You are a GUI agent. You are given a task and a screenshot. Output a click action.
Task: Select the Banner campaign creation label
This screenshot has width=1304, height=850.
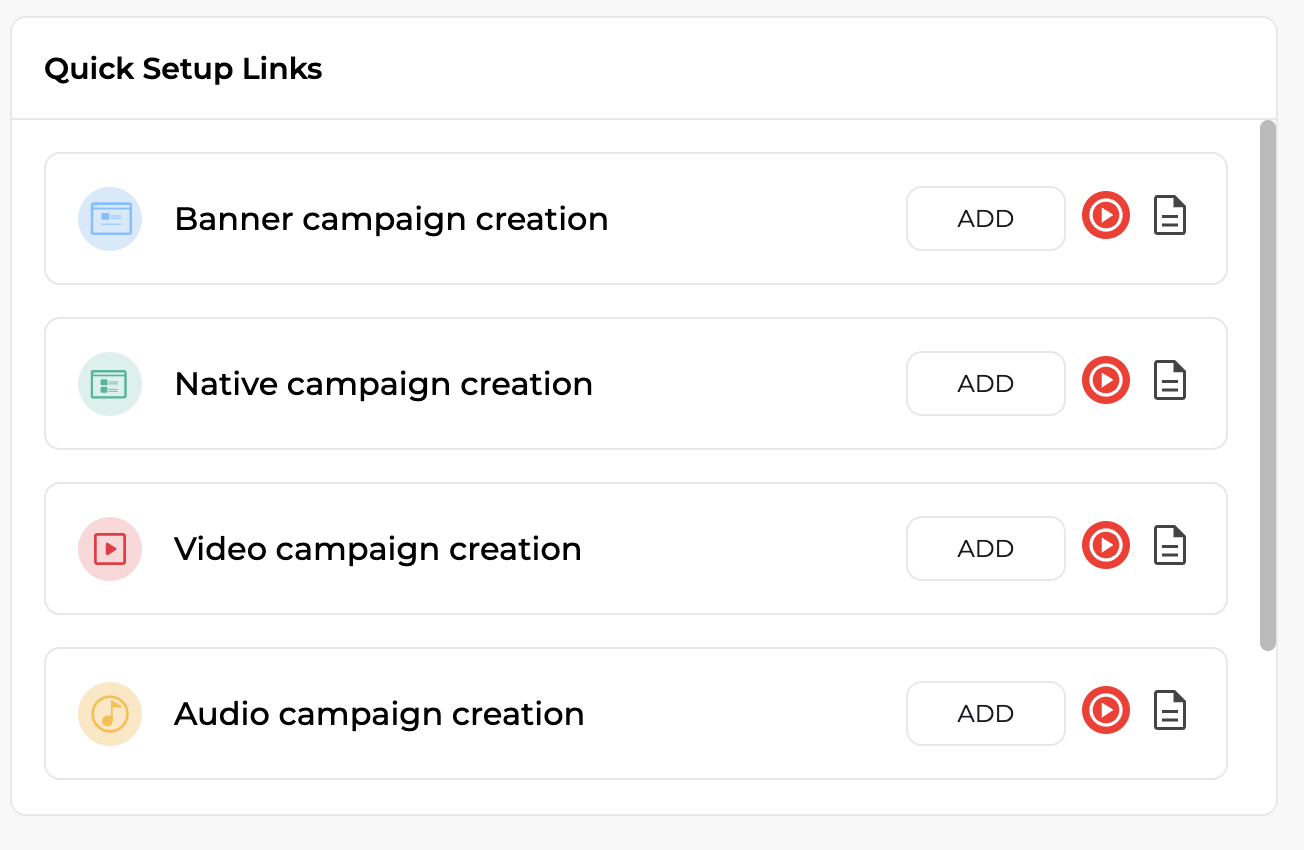(x=391, y=219)
